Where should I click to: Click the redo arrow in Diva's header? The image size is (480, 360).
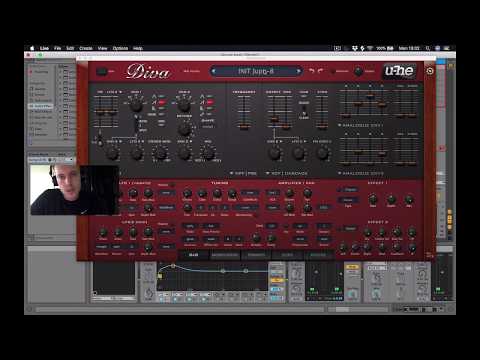tap(320, 71)
